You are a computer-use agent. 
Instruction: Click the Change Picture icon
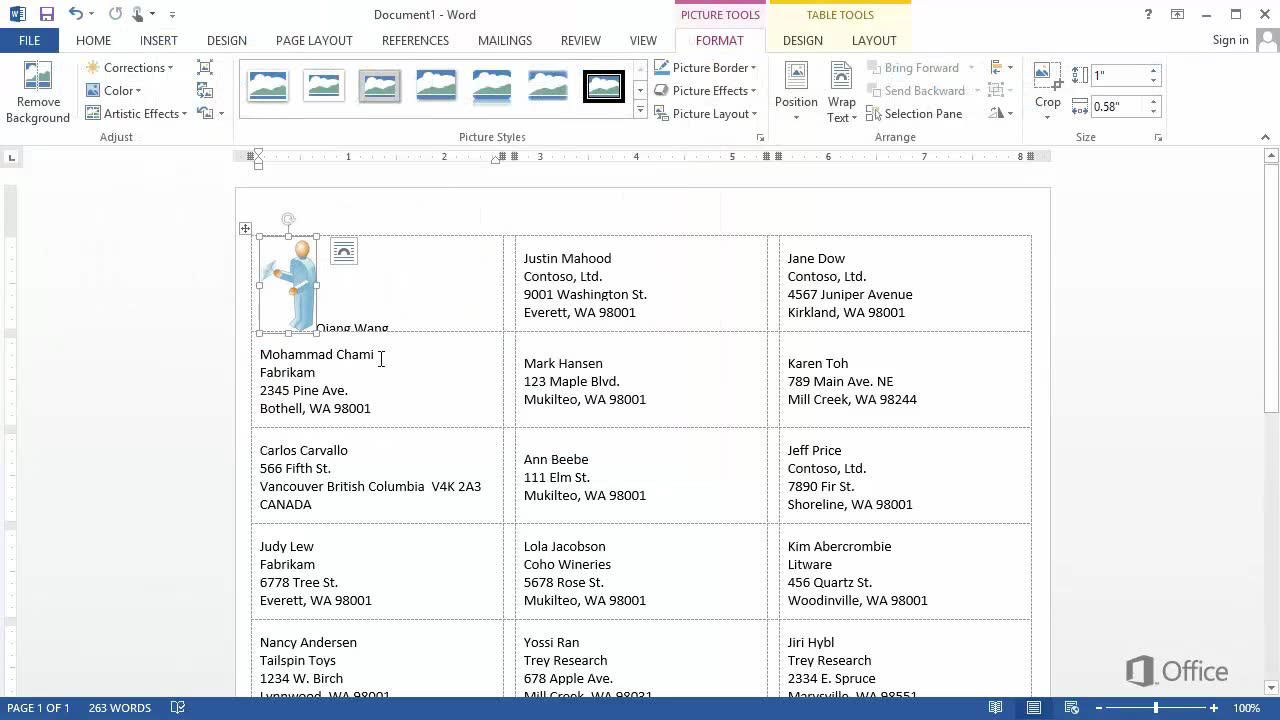coord(205,91)
